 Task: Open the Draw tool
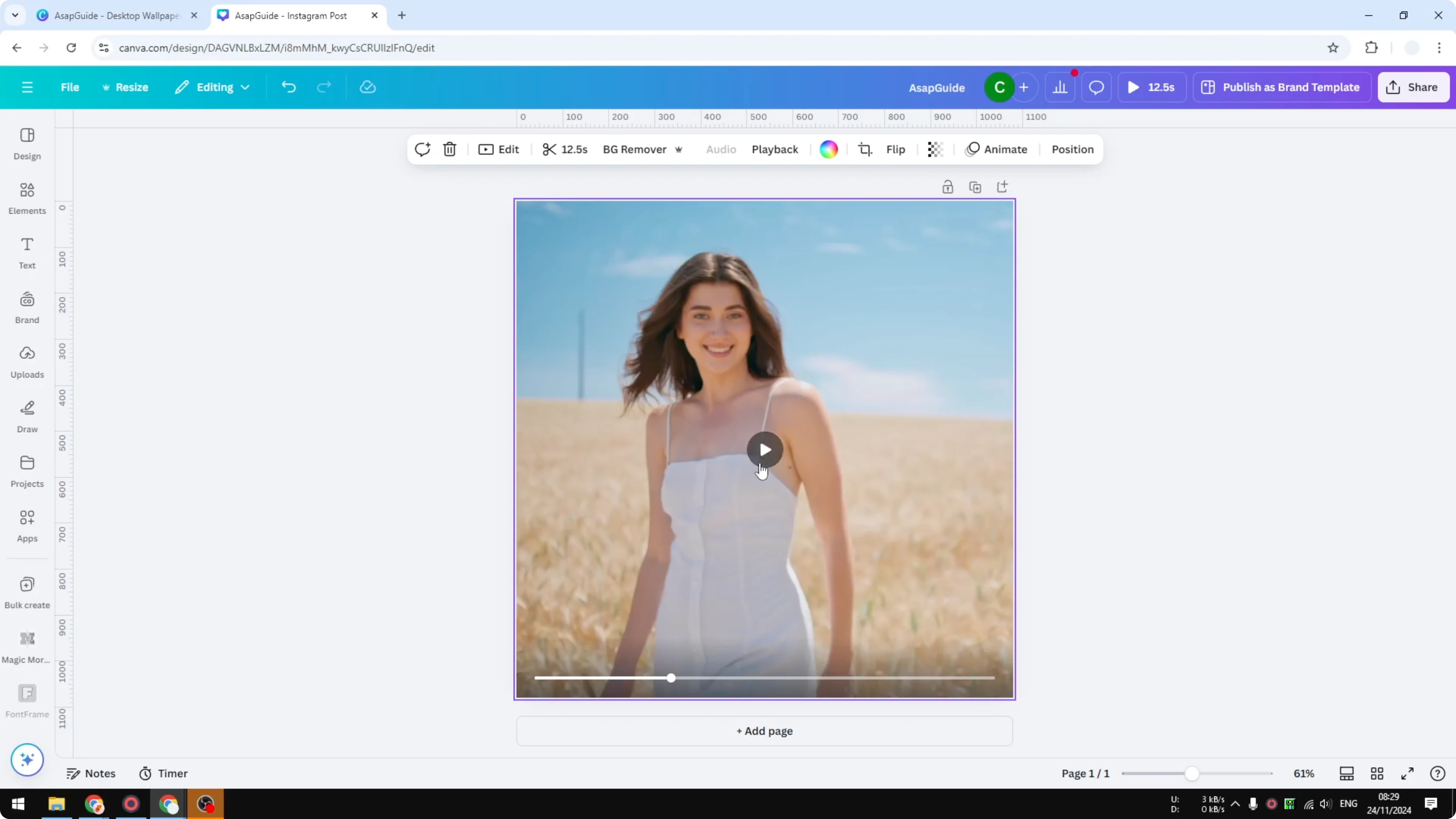(27, 417)
